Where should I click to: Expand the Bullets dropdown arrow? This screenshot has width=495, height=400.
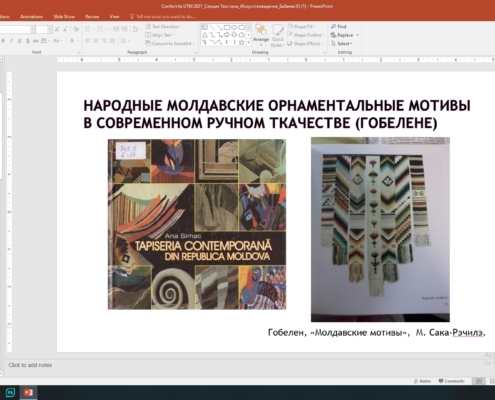[93, 29]
